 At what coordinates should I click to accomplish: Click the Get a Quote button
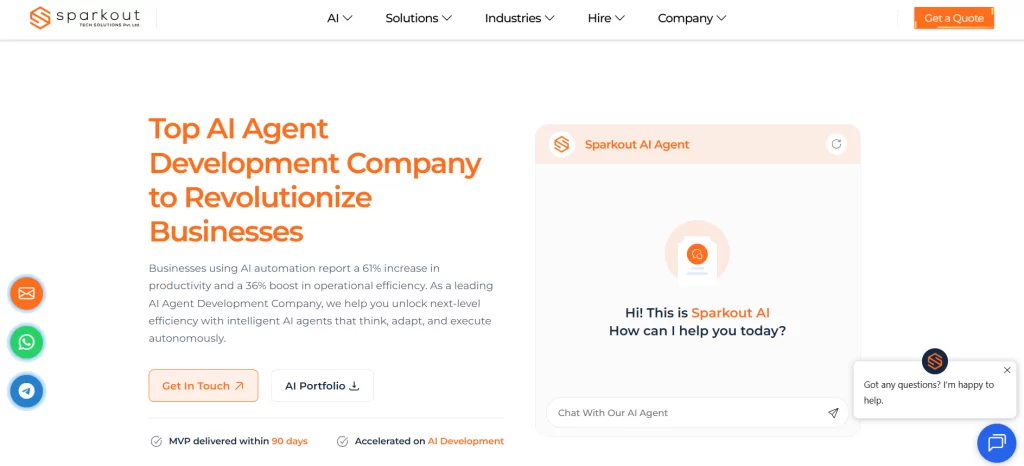point(953,18)
